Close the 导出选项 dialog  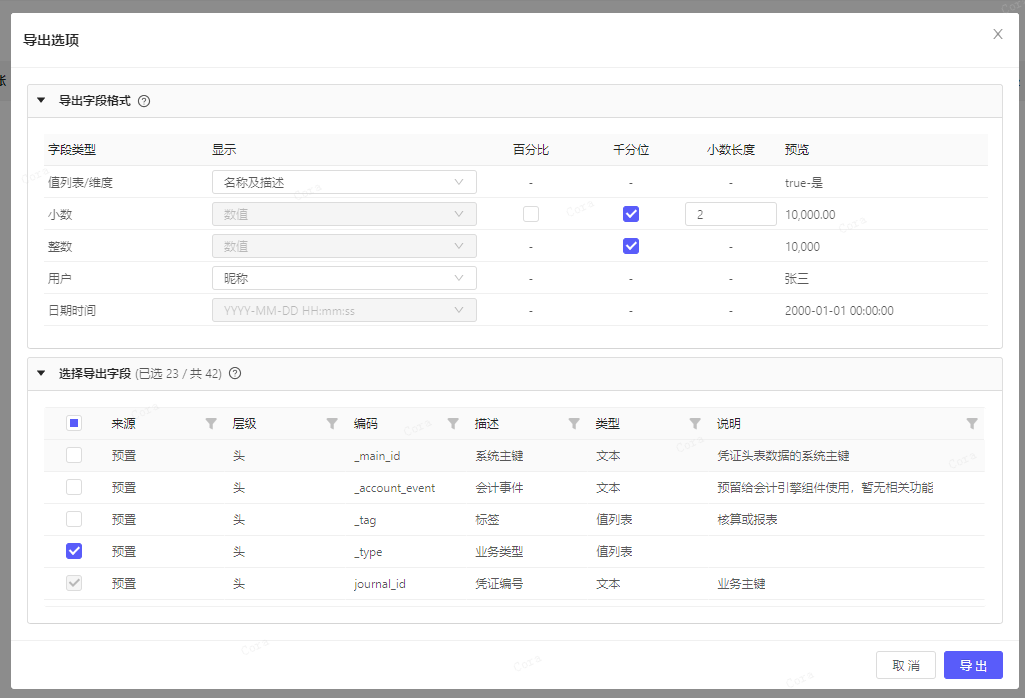(x=997, y=34)
